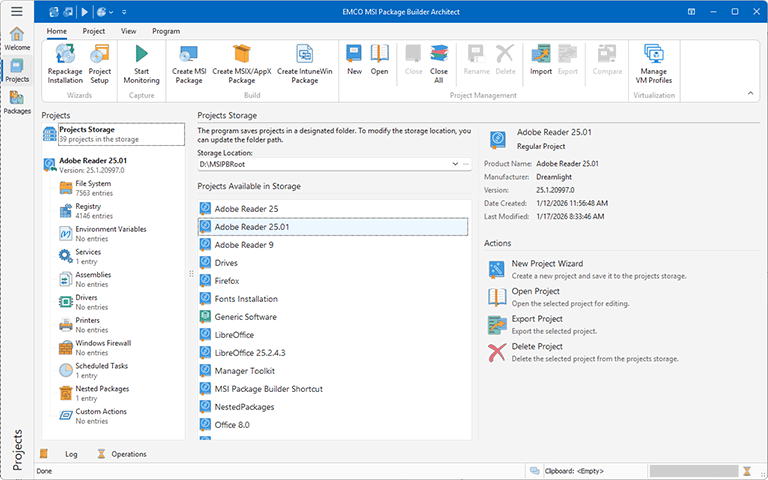This screenshot has width=768, height=480.
Task: Open the Program ribbon tab
Action: tap(166, 31)
